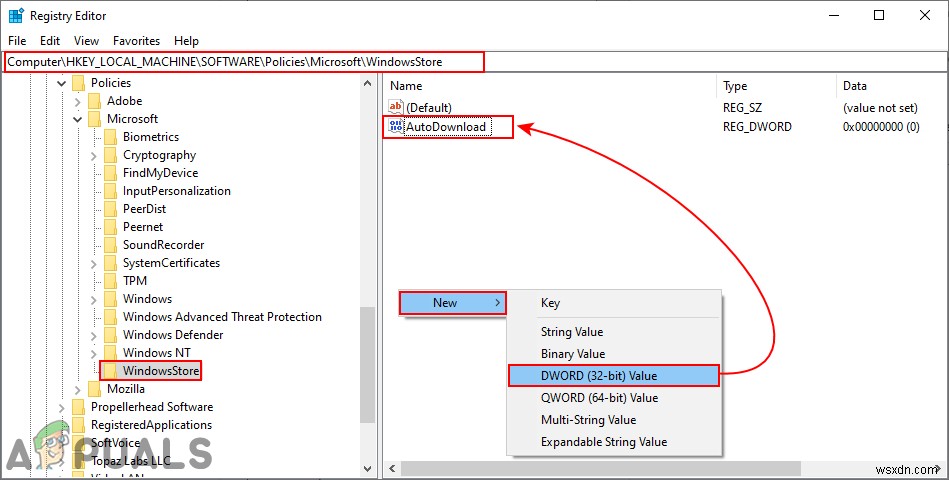Expand the Windows key arrow

pyautogui.click(x=93, y=299)
